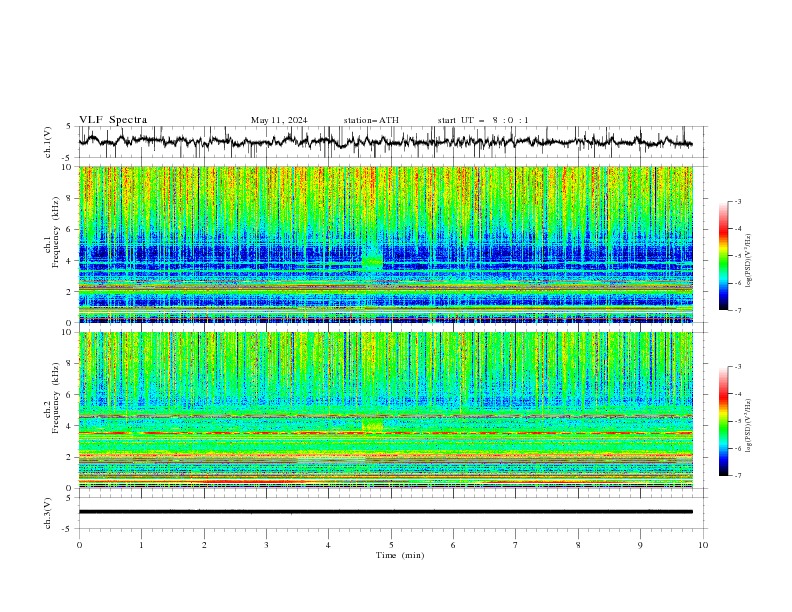Click the red 3.5 kHz line in ch.2 spectrogram
This screenshot has width=792, height=612.
(x=385, y=433)
